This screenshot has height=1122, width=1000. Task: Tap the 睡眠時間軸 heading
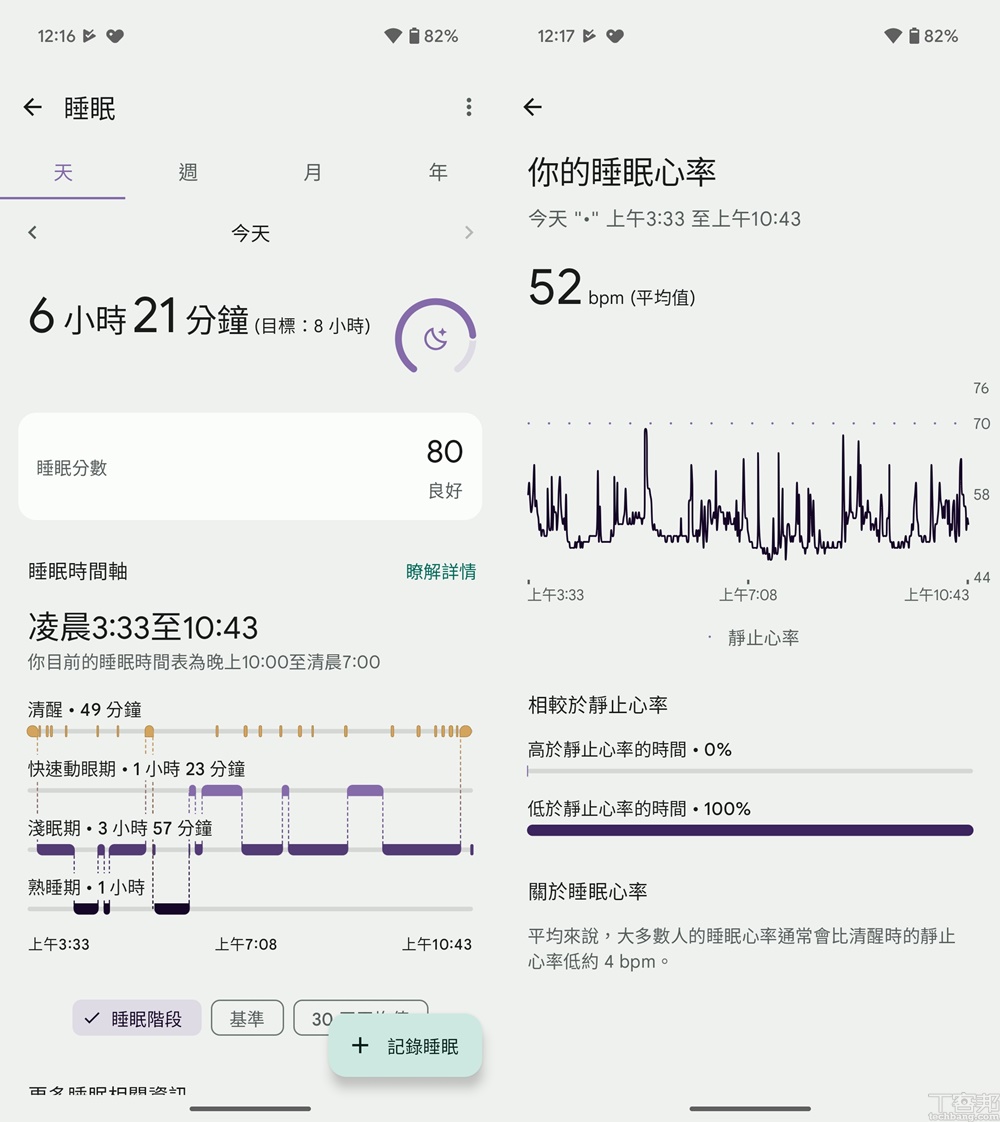pos(77,572)
